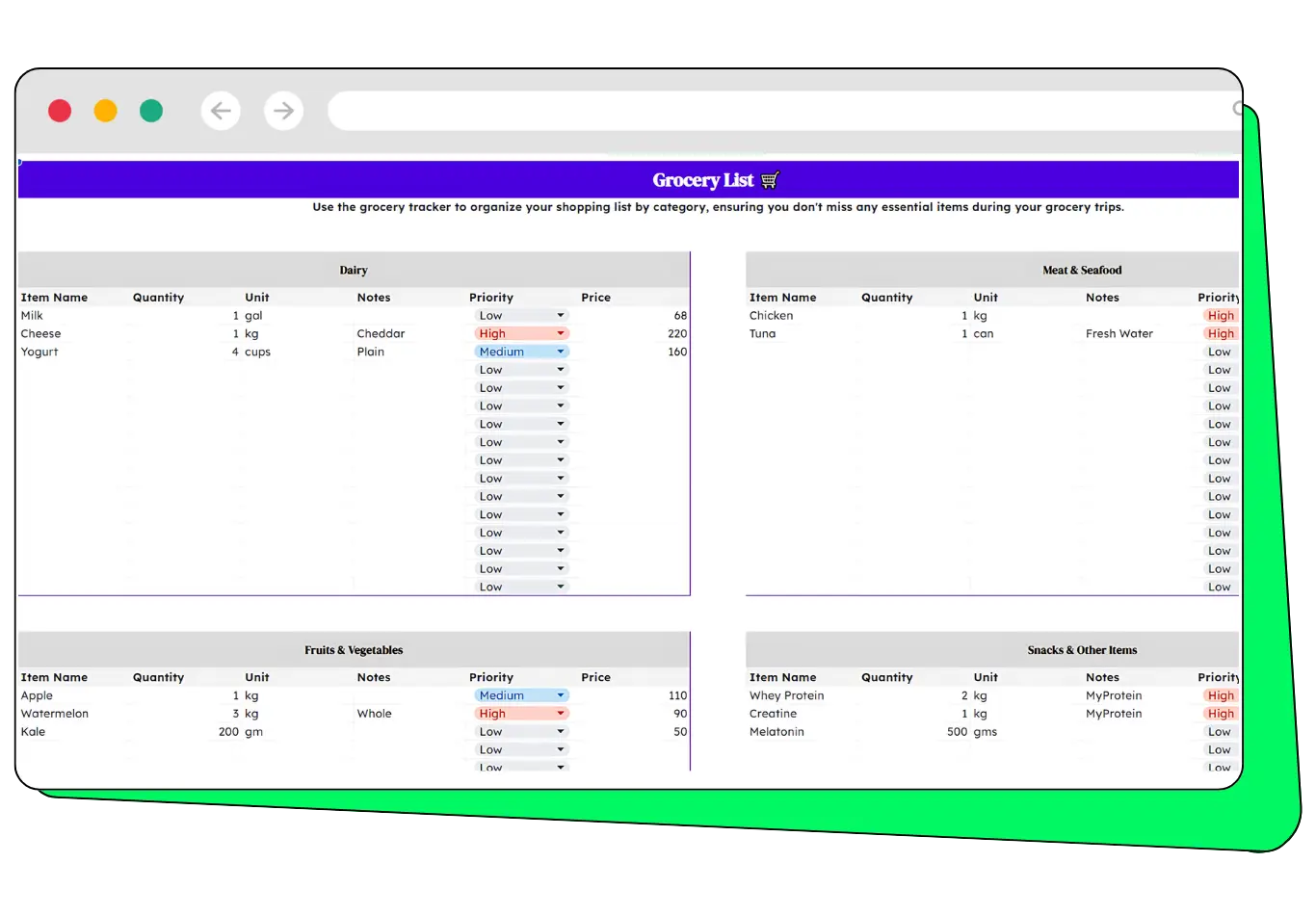
Task: Open Kale Low priority dropdown
Action: pos(560,732)
